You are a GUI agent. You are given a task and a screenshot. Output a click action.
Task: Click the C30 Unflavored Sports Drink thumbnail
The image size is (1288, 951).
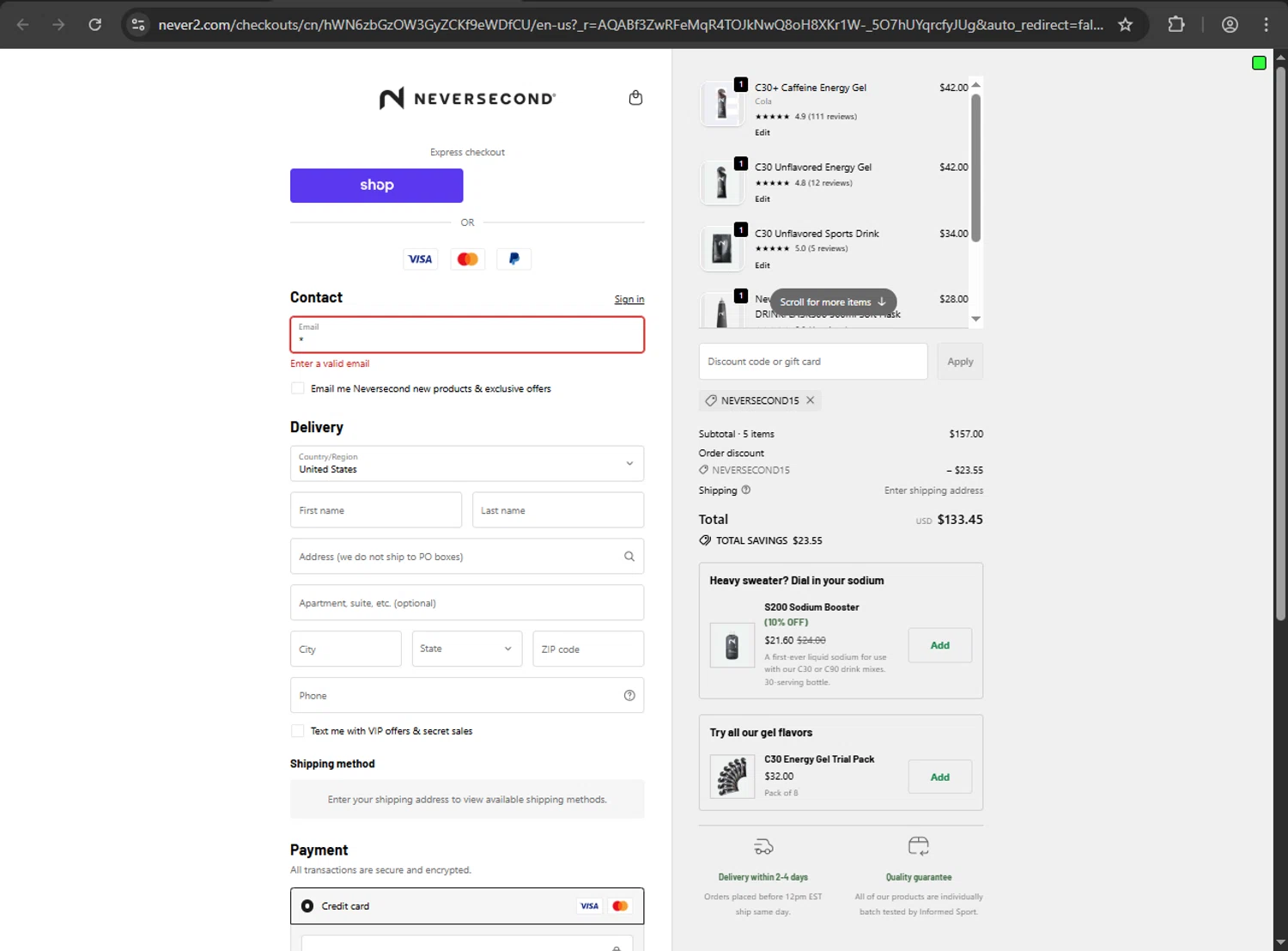point(721,249)
